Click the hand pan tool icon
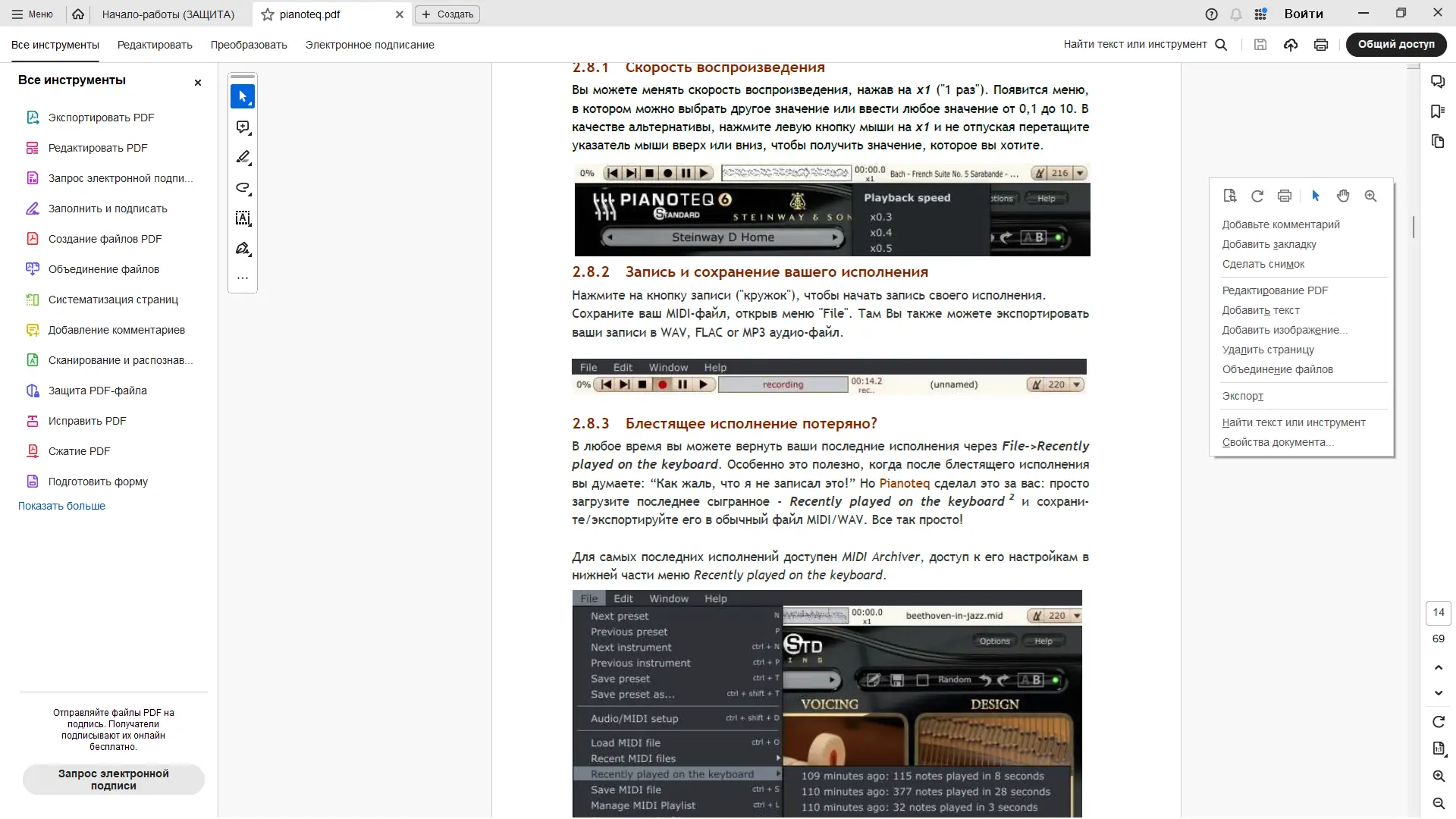 tap(1343, 196)
